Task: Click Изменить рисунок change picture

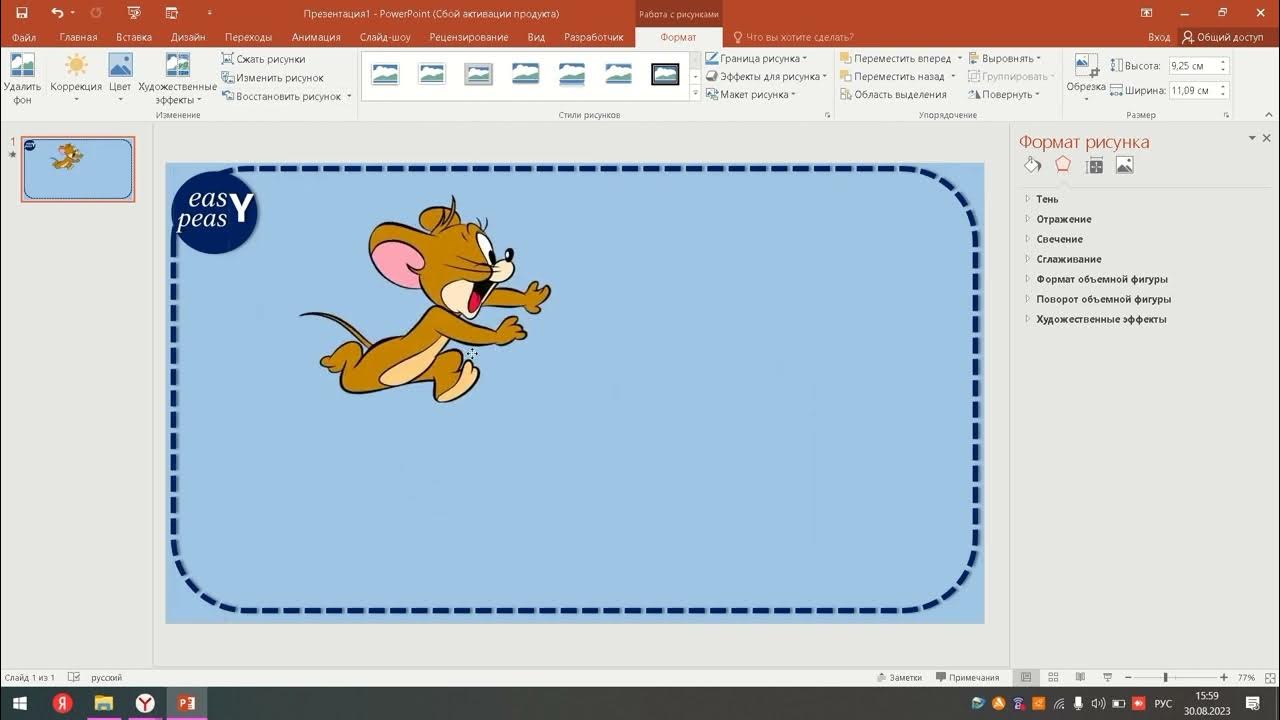Action: coord(272,78)
